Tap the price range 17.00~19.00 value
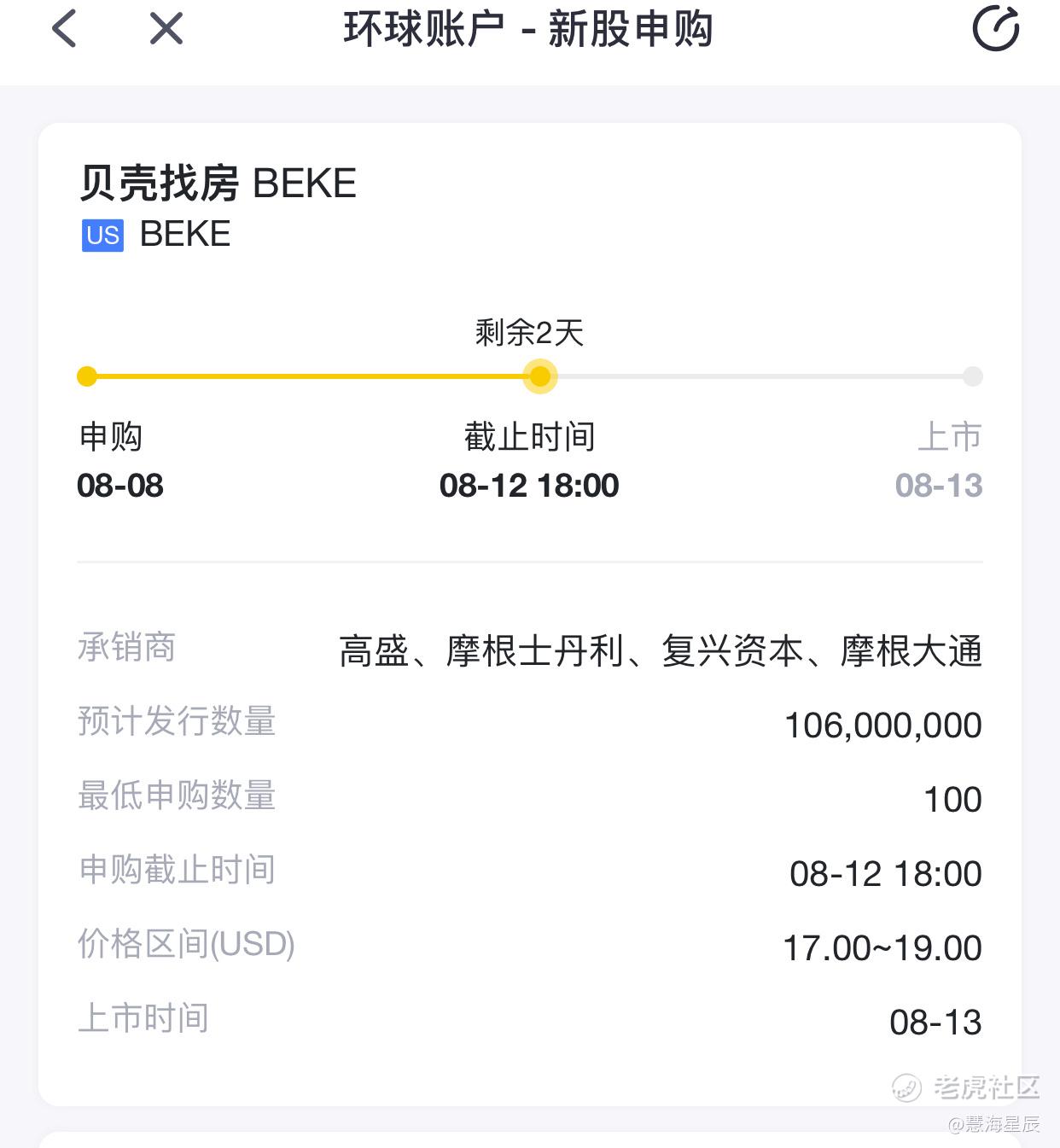Viewport: 1060px width, 1148px height. click(882, 948)
